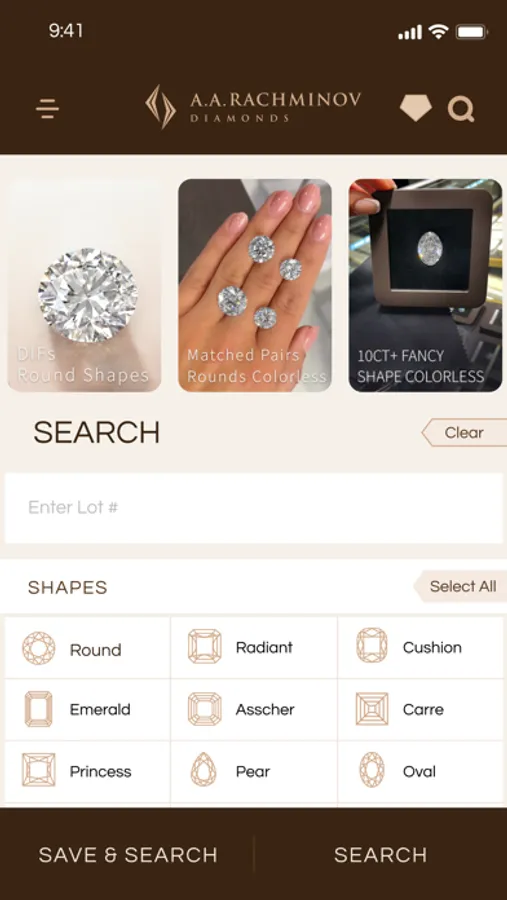Open Matched Pairs Rounds Colorless card
Viewport: 507px width, 900px height.
[255, 285]
